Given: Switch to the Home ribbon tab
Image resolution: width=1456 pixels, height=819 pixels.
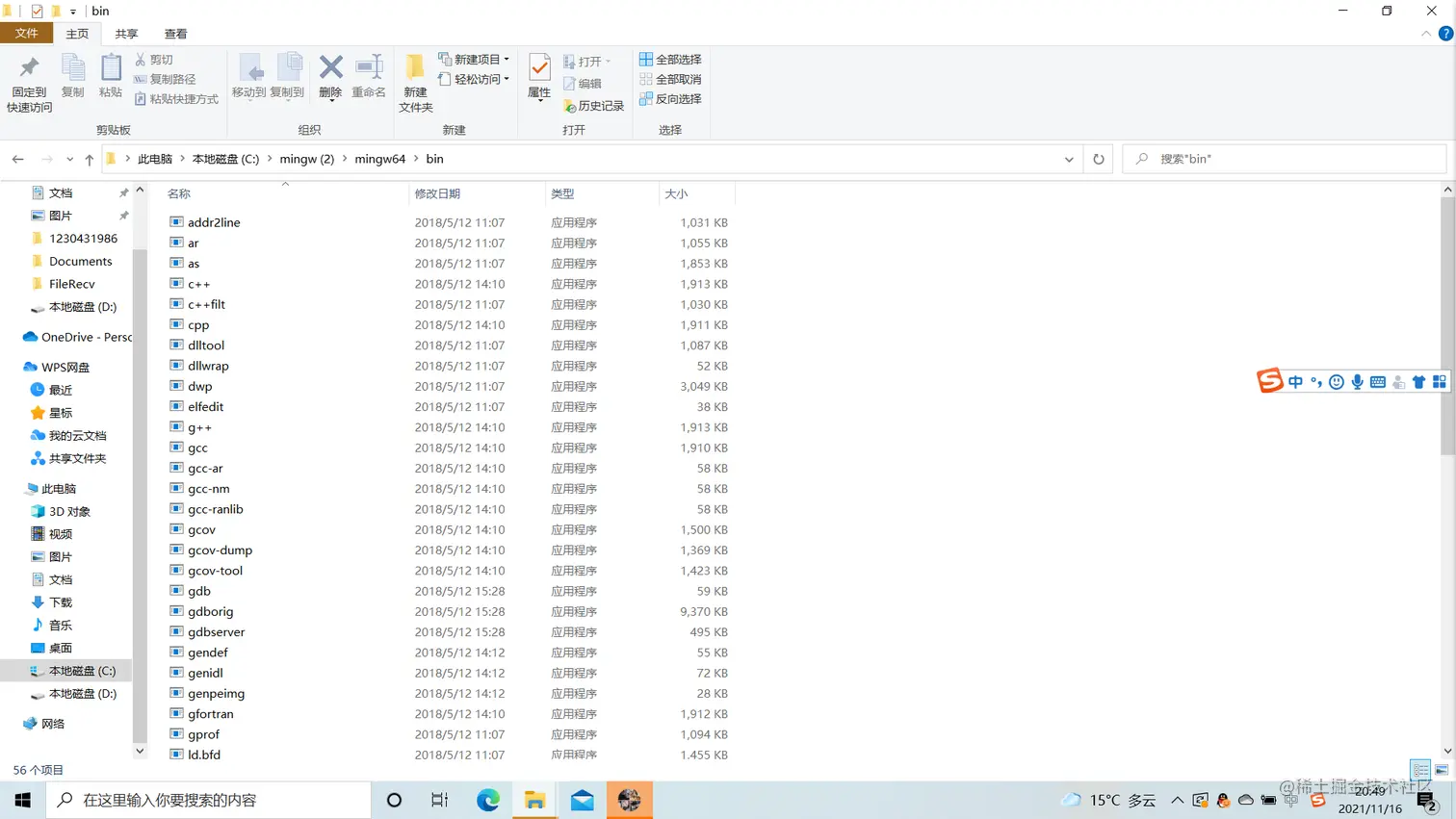Looking at the screenshot, I should click(x=77, y=34).
